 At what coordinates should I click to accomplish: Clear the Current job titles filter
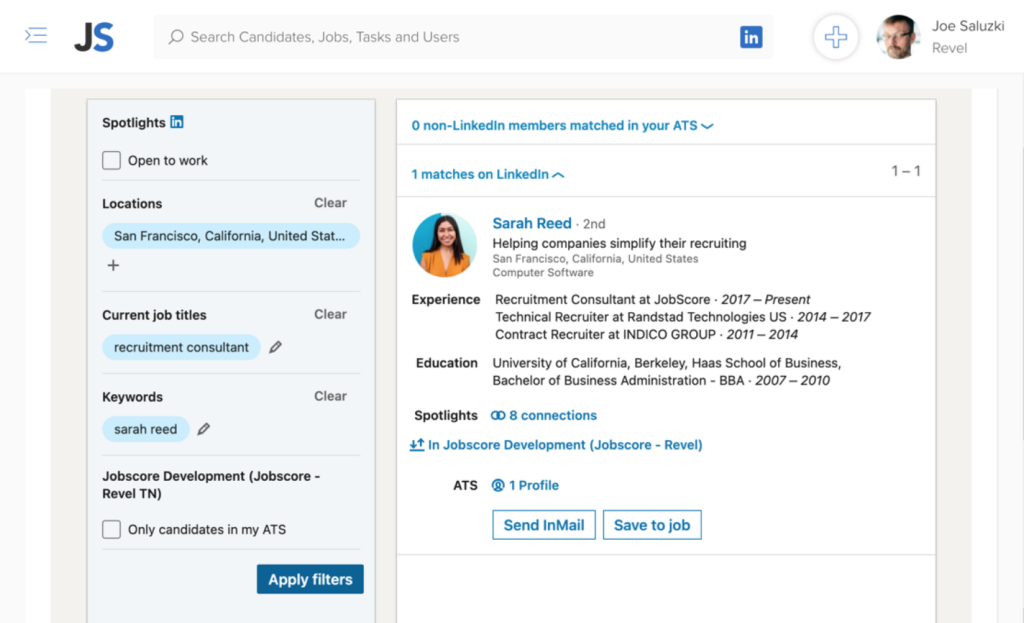[330, 314]
